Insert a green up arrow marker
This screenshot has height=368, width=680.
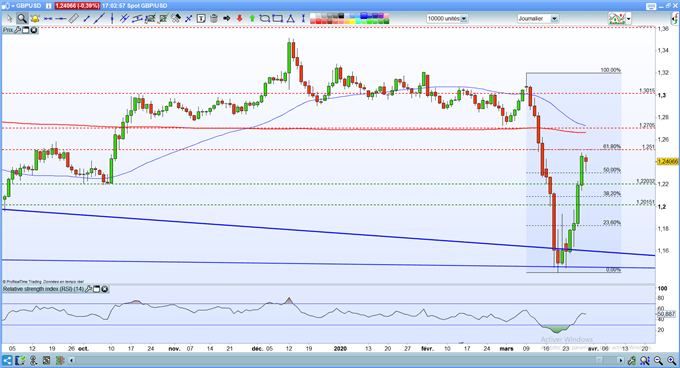coord(252,19)
